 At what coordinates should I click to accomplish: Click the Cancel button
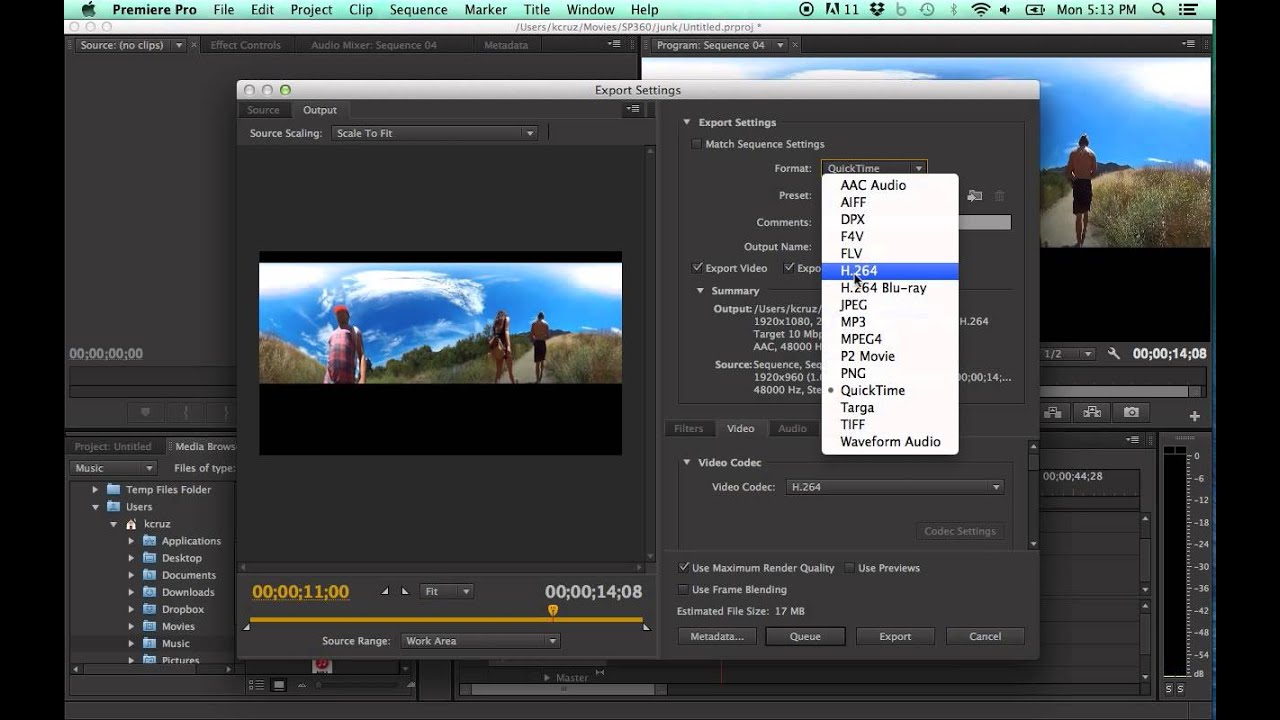click(x=985, y=636)
